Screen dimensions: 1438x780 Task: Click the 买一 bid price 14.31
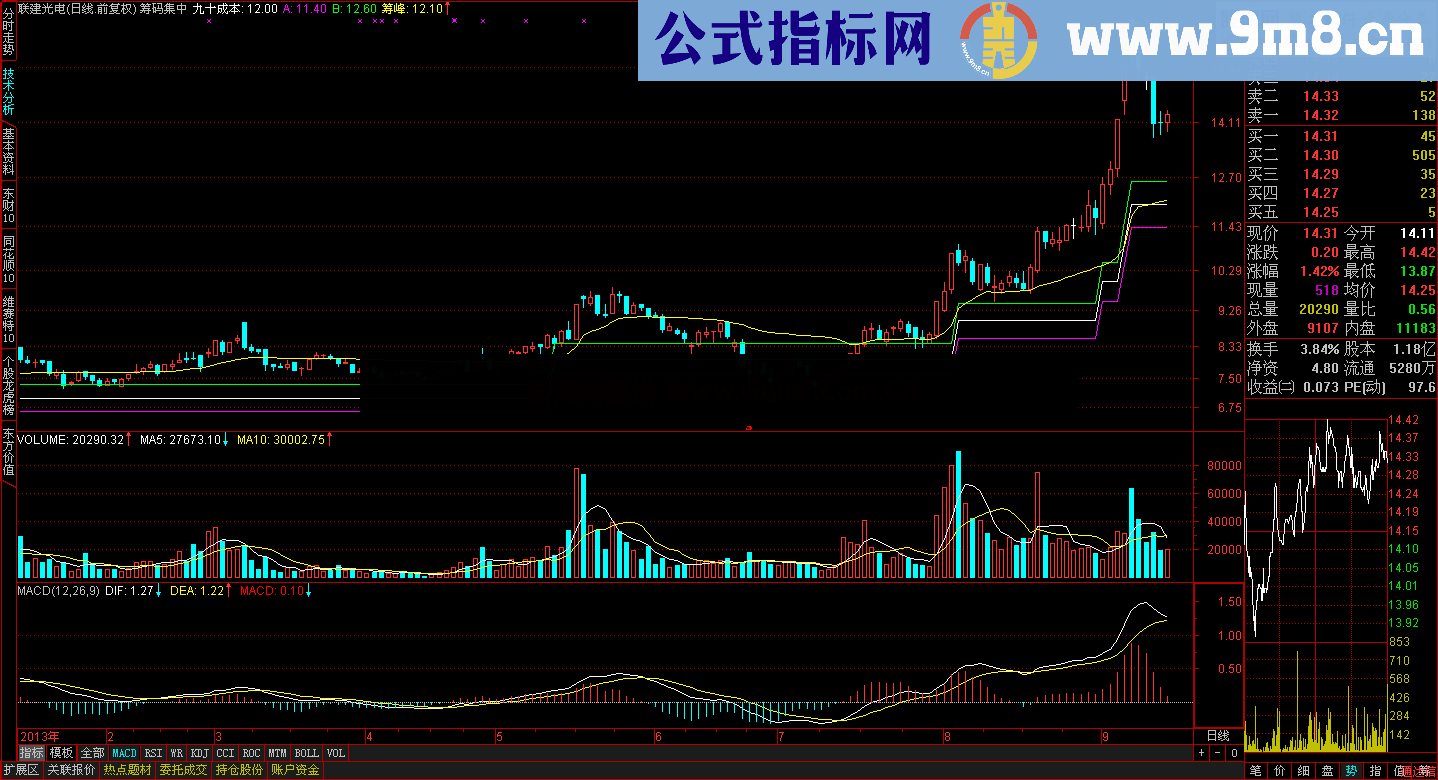1322,135
